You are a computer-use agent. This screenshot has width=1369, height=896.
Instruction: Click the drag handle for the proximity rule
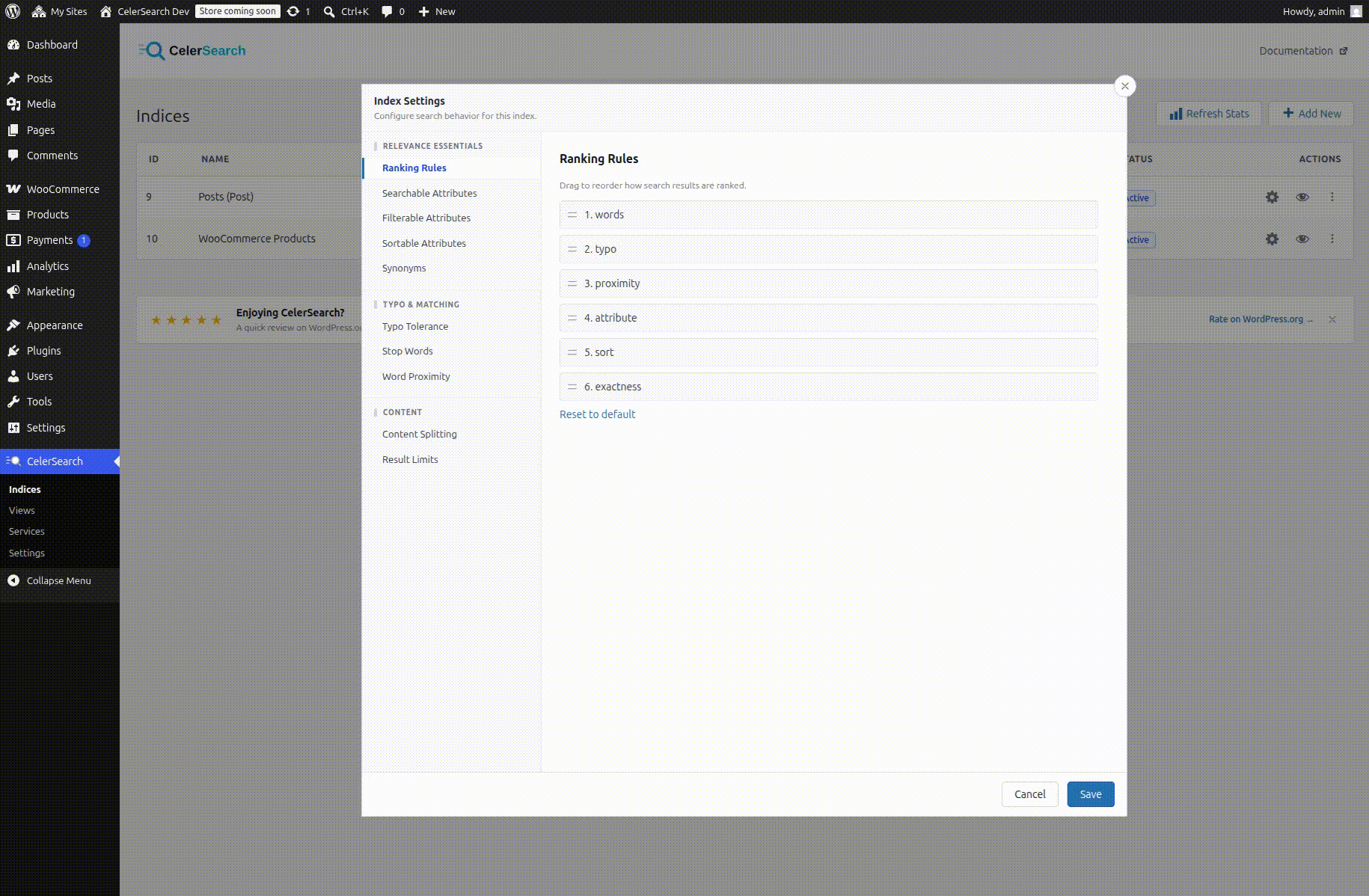pos(572,283)
